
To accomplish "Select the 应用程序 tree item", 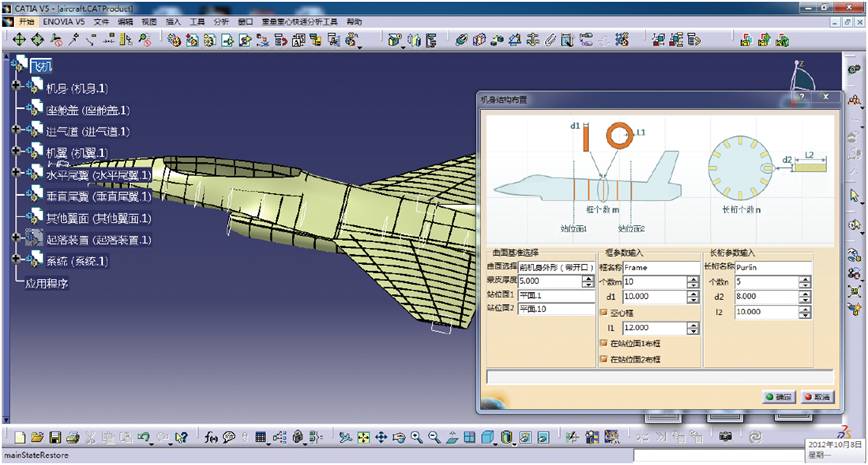I will point(46,283).
